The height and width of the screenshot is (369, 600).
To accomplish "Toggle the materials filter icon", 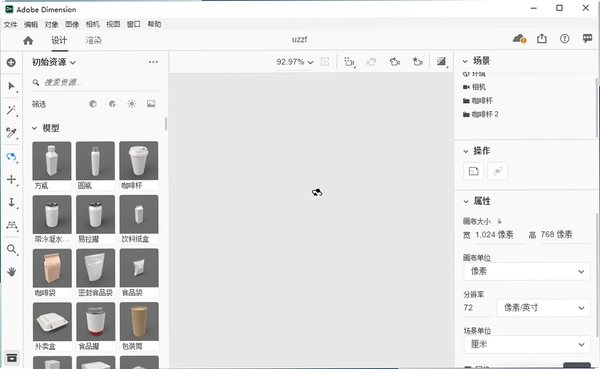I will [x=112, y=104].
